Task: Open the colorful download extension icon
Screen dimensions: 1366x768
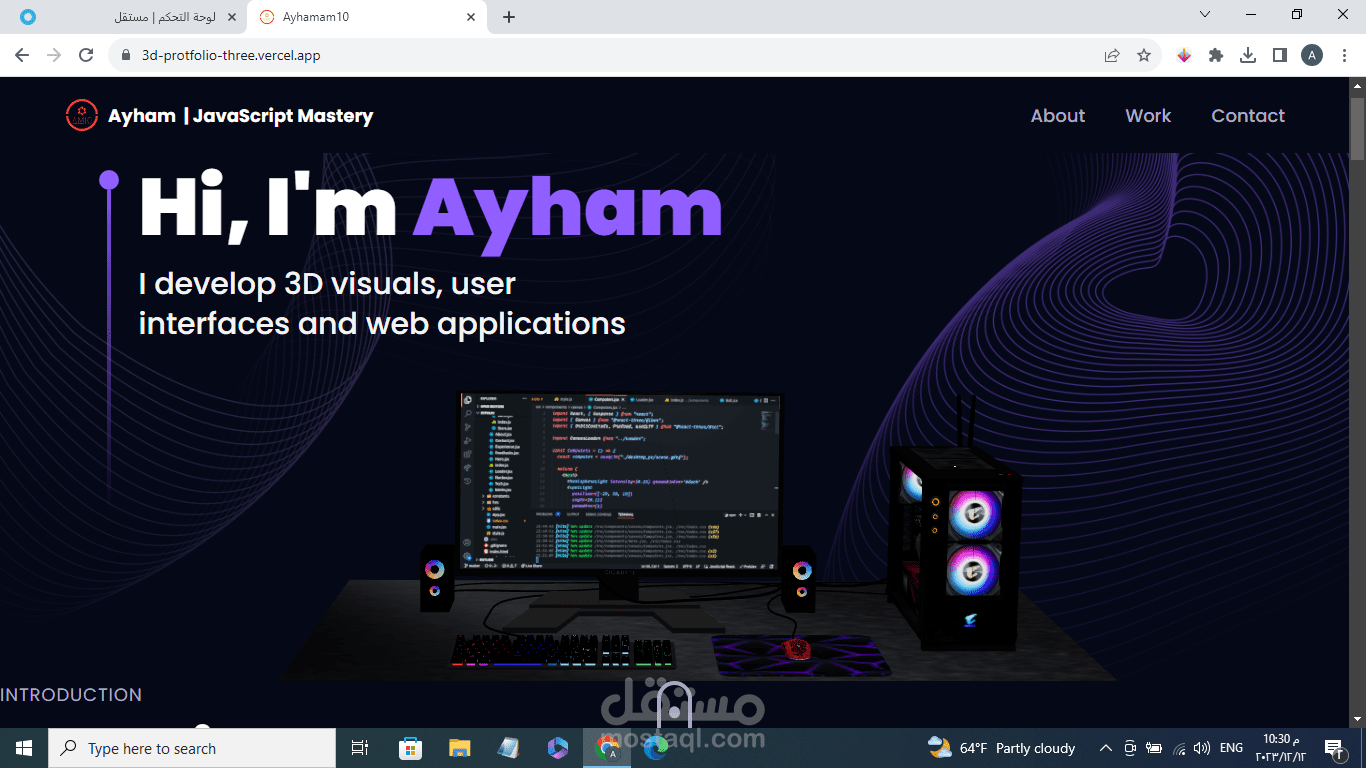Action: (1184, 56)
